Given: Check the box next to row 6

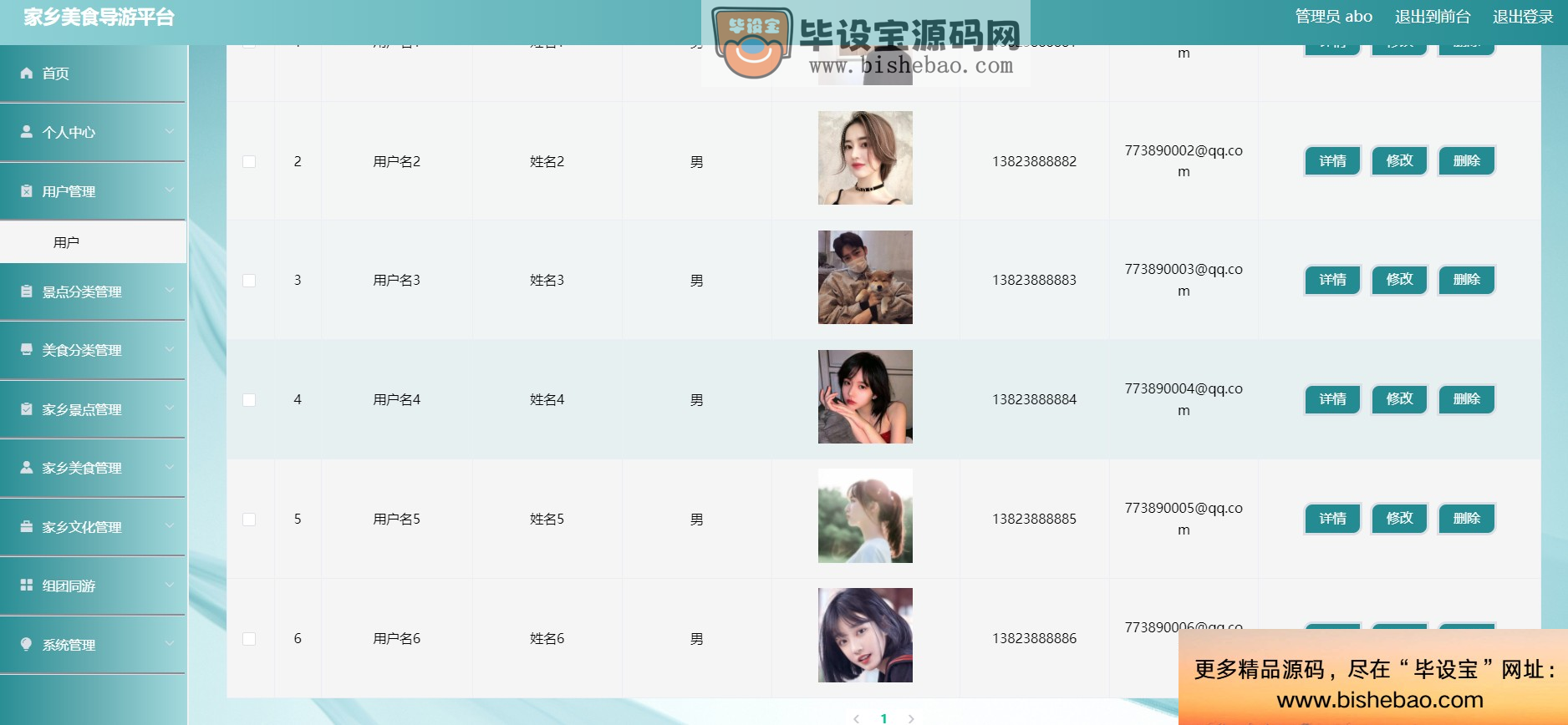Looking at the screenshot, I should [x=249, y=639].
